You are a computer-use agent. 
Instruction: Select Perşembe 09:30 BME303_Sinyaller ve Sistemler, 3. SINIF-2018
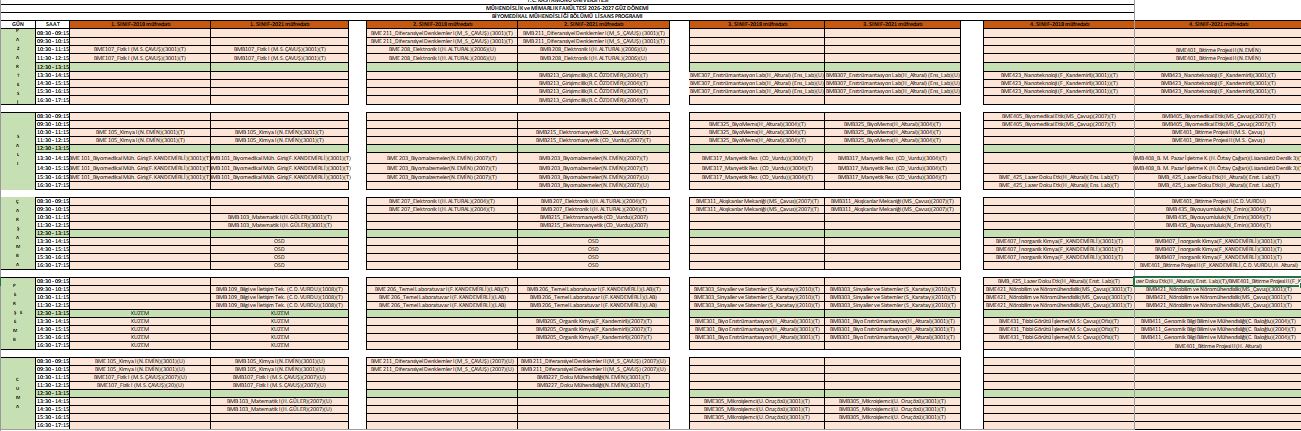point(757,289)
